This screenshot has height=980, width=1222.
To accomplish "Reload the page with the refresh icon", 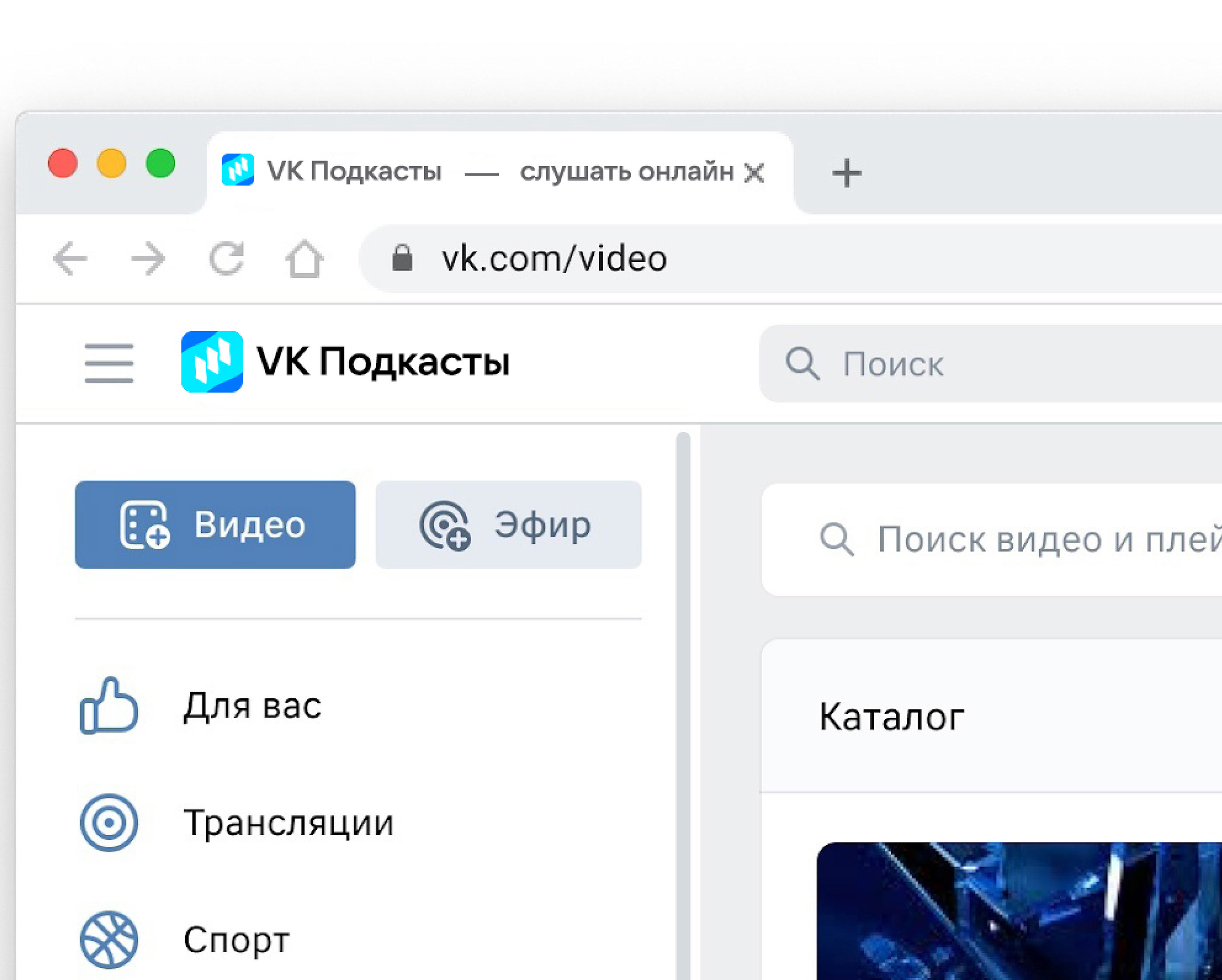I will (227, 258).
